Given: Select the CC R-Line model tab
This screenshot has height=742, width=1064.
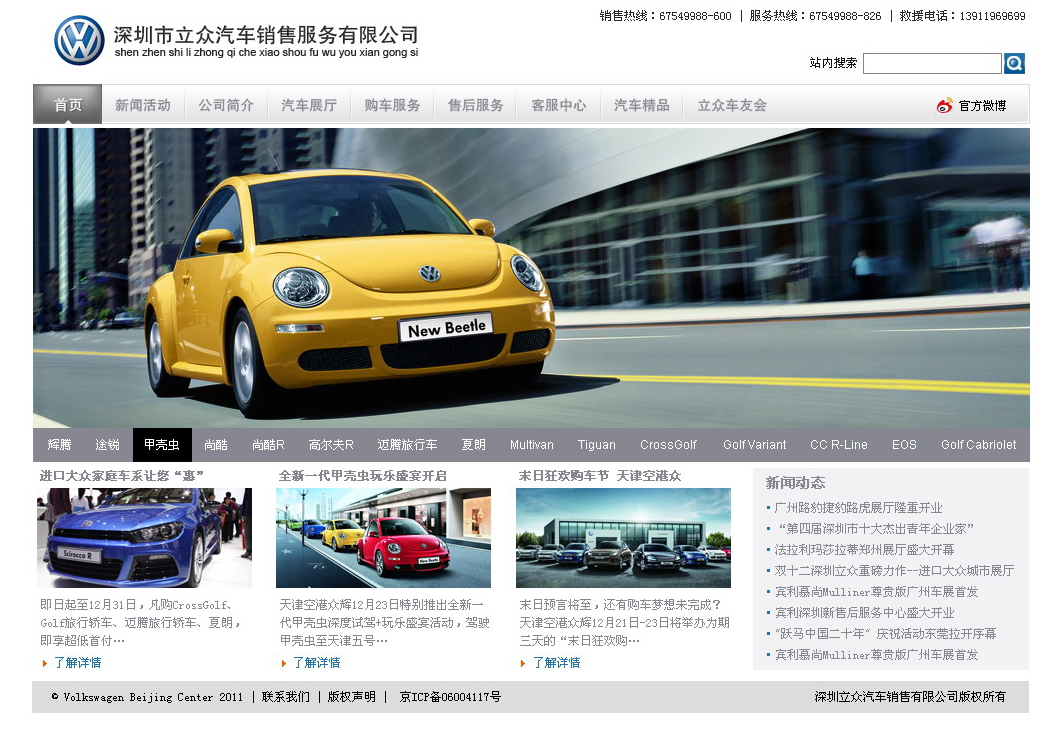Looking at the screenshot, I should (838, 445).
